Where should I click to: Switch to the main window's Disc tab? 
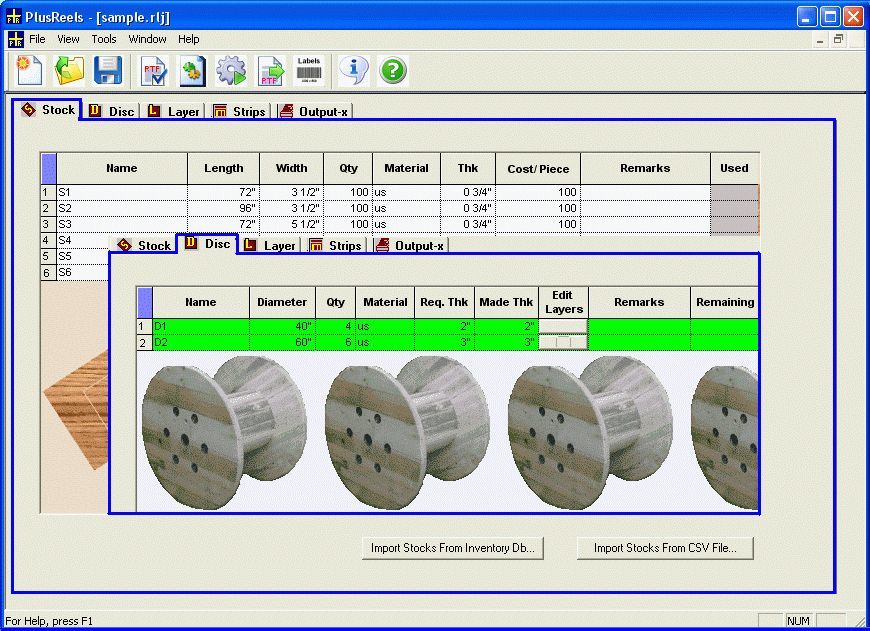tap(112, 112)
